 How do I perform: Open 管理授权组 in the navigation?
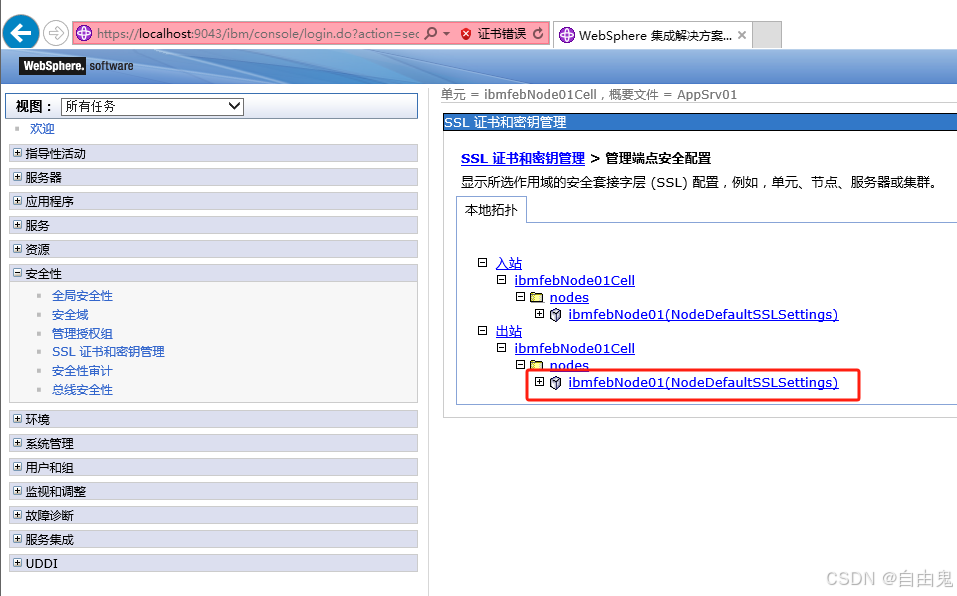point(82,334)
